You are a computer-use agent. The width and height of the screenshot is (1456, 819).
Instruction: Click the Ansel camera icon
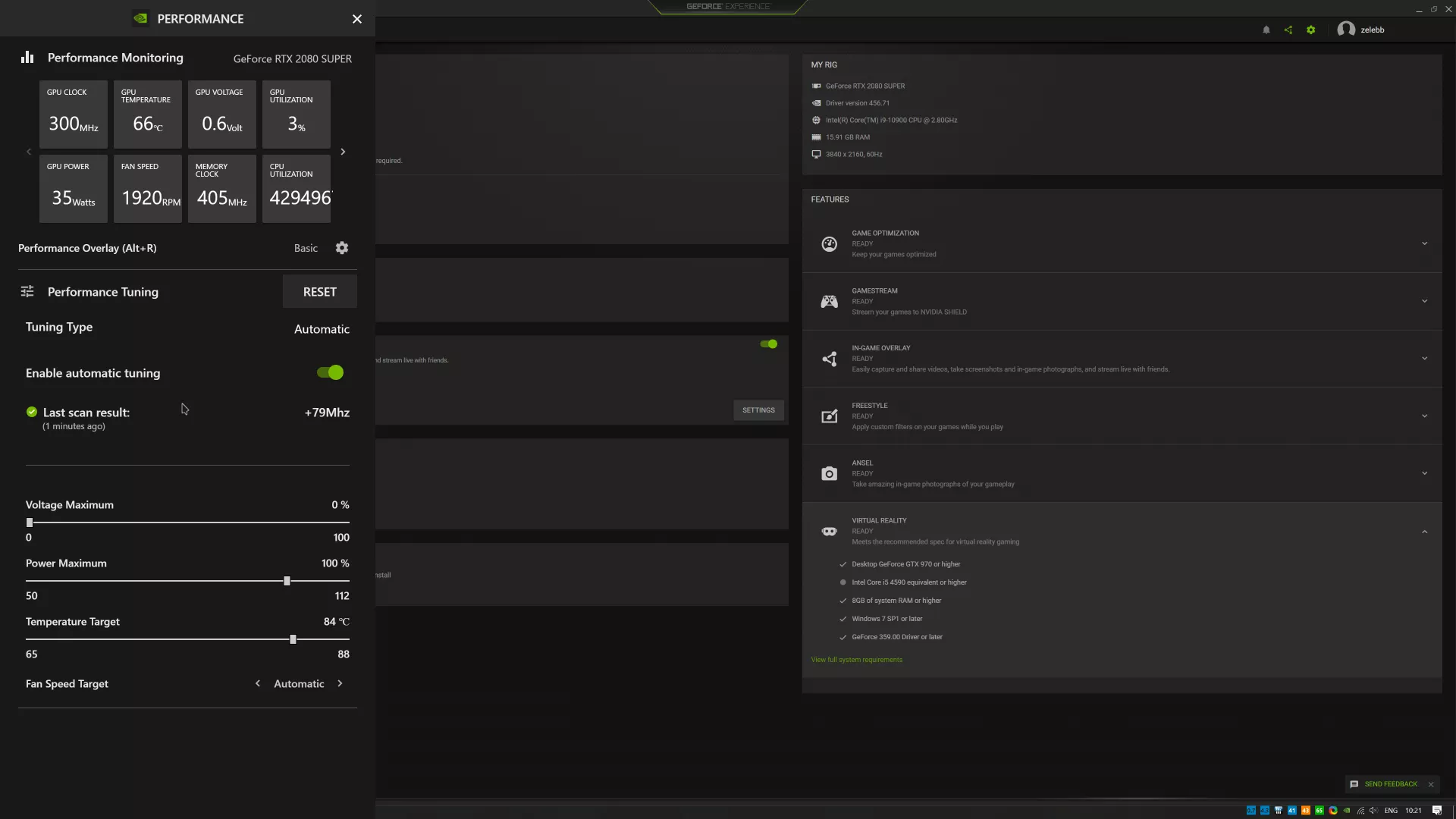click(x=830, y=473)
